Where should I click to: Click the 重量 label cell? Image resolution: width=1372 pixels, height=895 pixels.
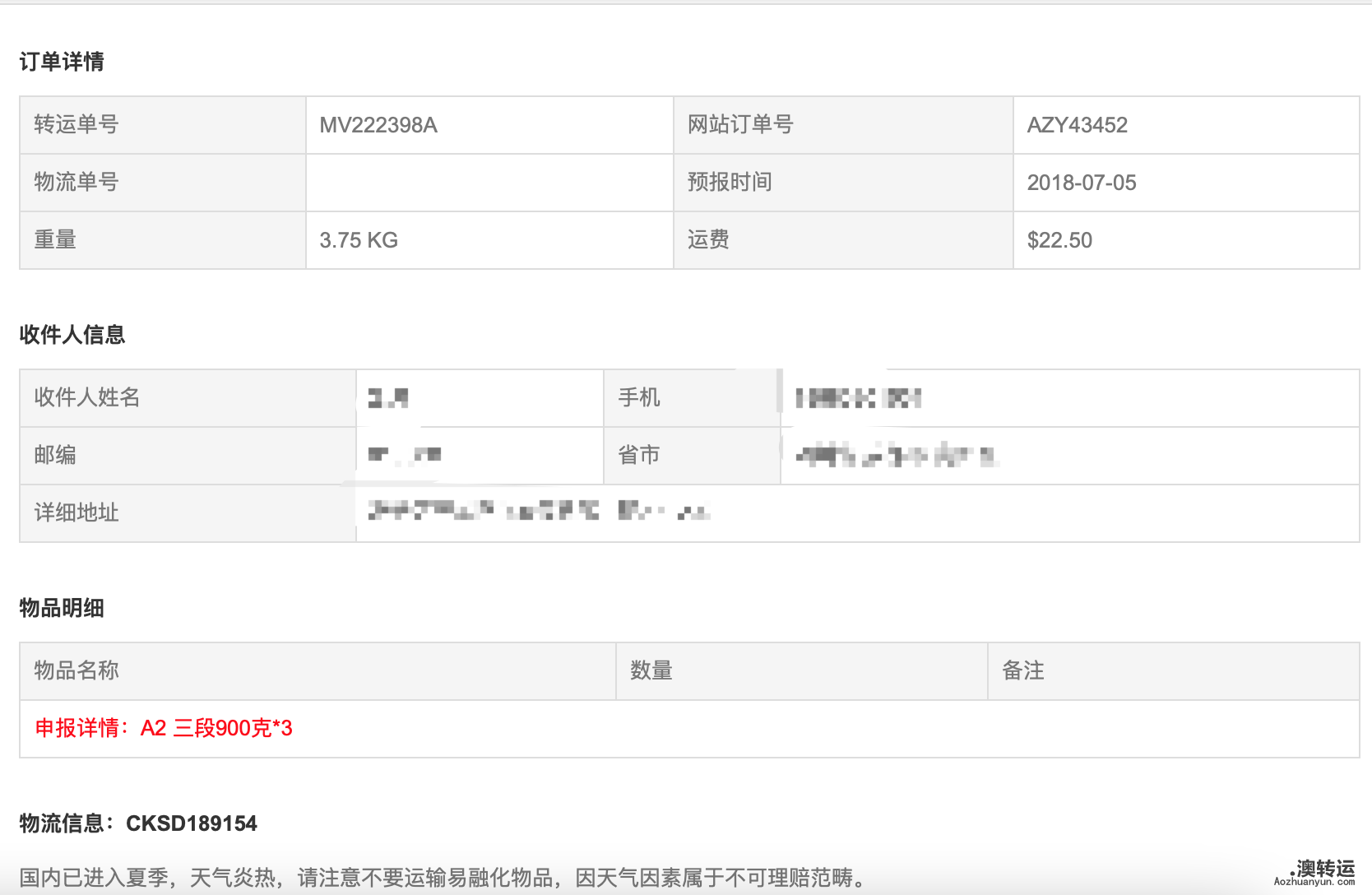[x=163, y=240]
